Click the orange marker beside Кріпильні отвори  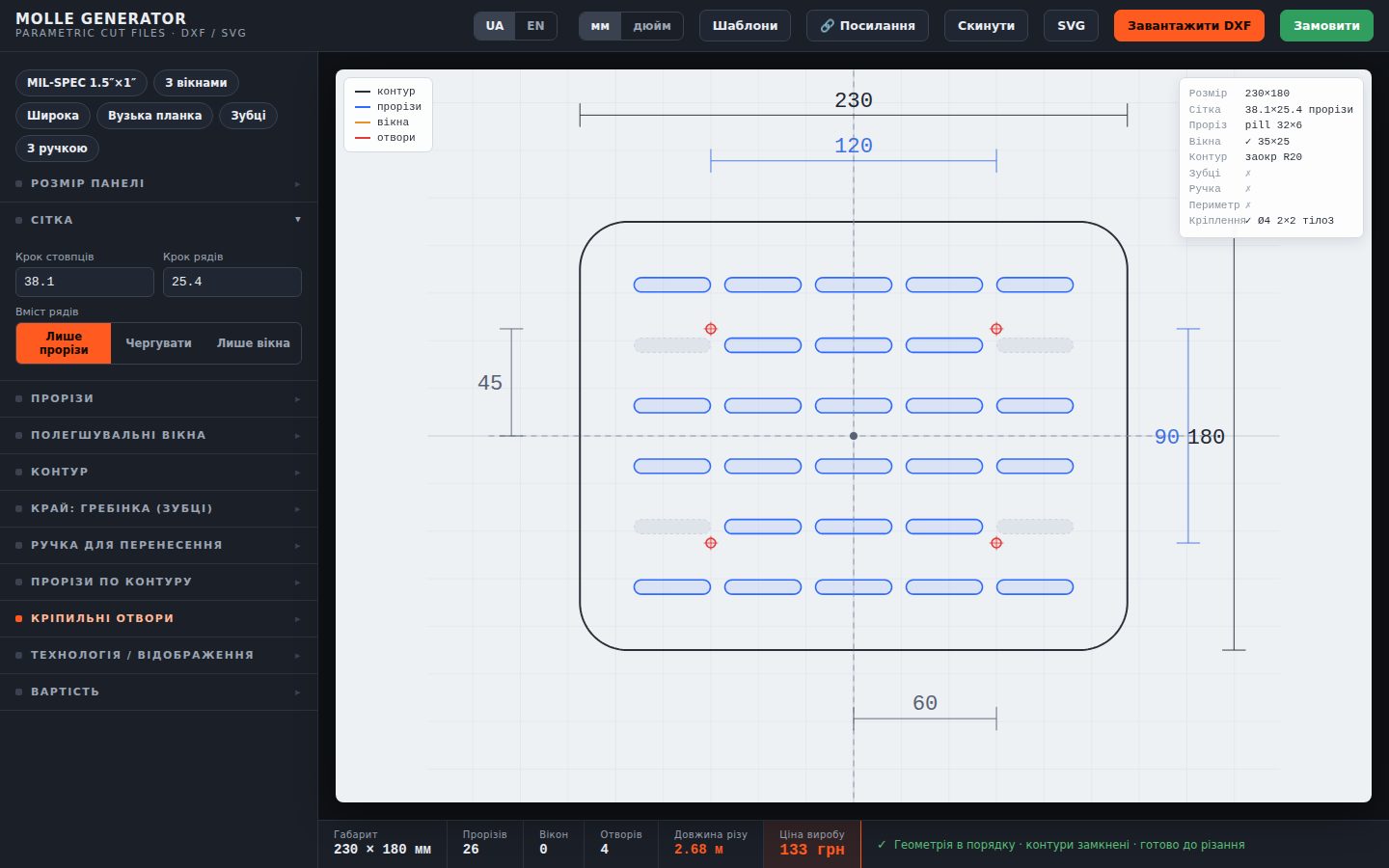(19, 618)
